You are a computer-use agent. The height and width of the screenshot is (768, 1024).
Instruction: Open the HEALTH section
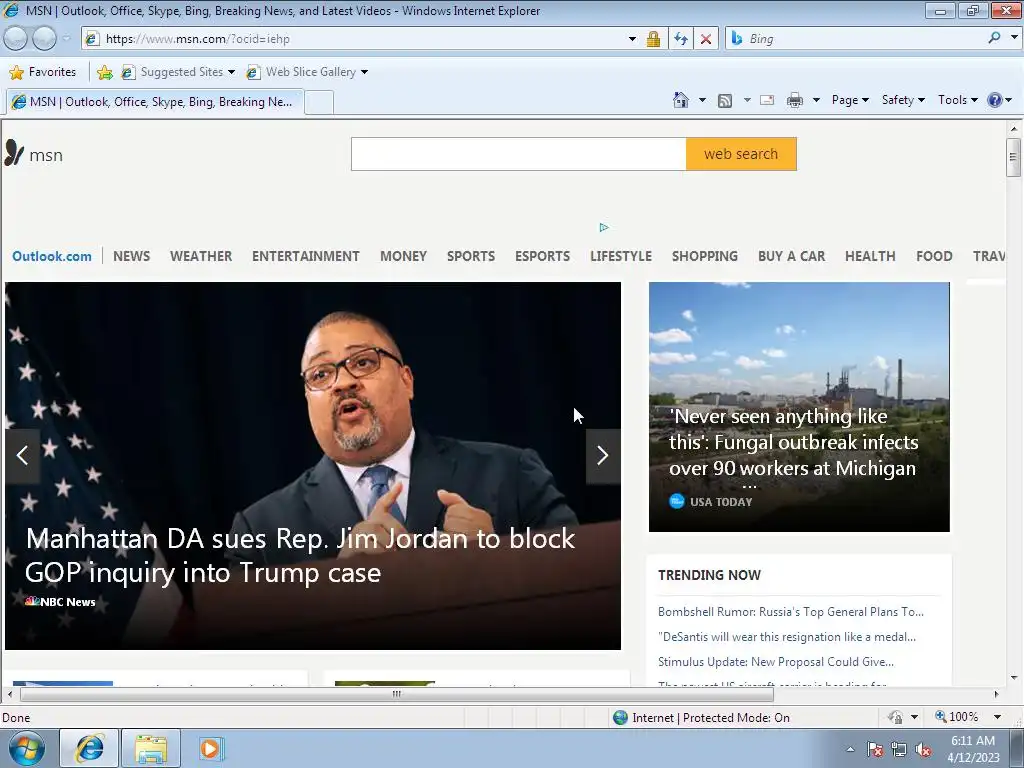(x=870, y=256)
